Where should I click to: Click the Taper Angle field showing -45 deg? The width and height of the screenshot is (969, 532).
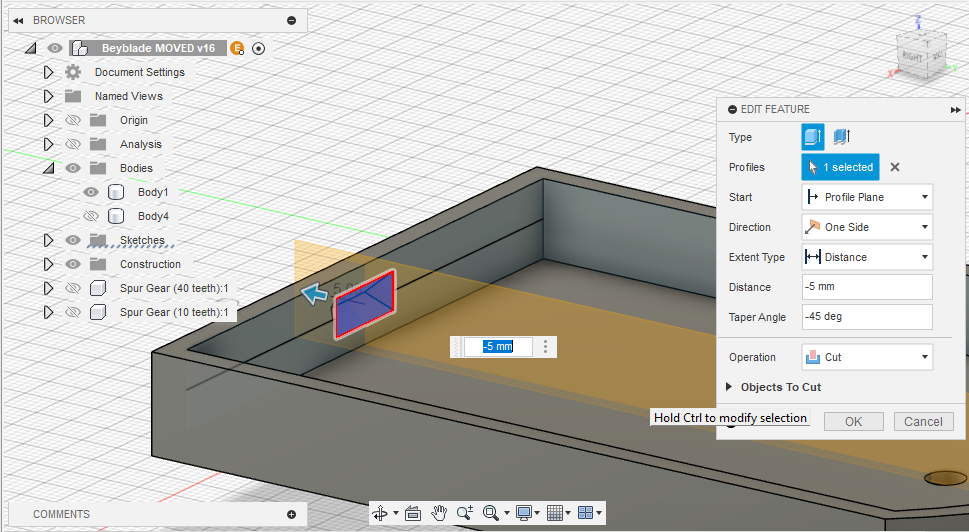coord(868,316)
